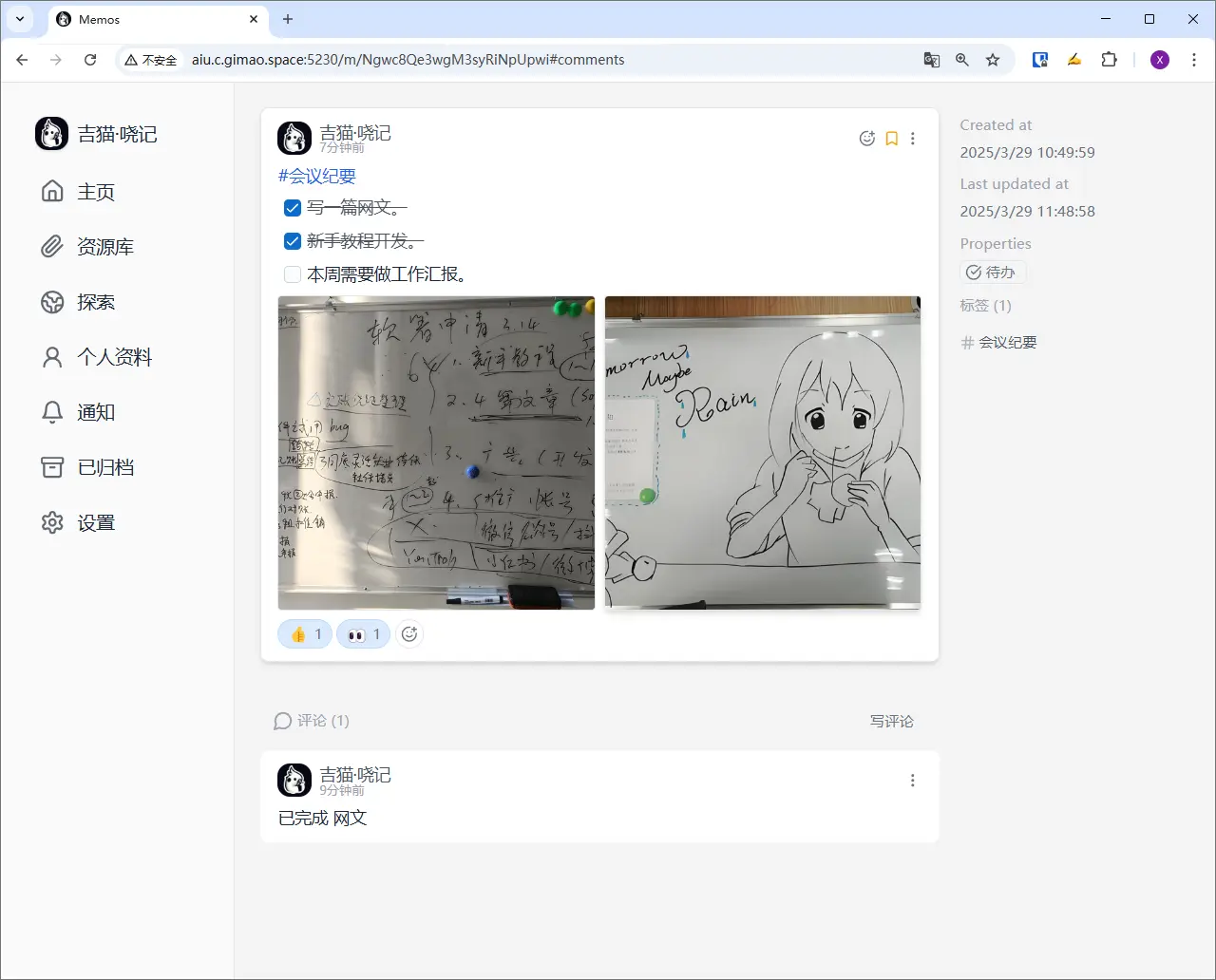Image resolution: width=1216 pixels, height=980 pixels.
Task: Click the browser forward arrow
Action: (56, 60)
